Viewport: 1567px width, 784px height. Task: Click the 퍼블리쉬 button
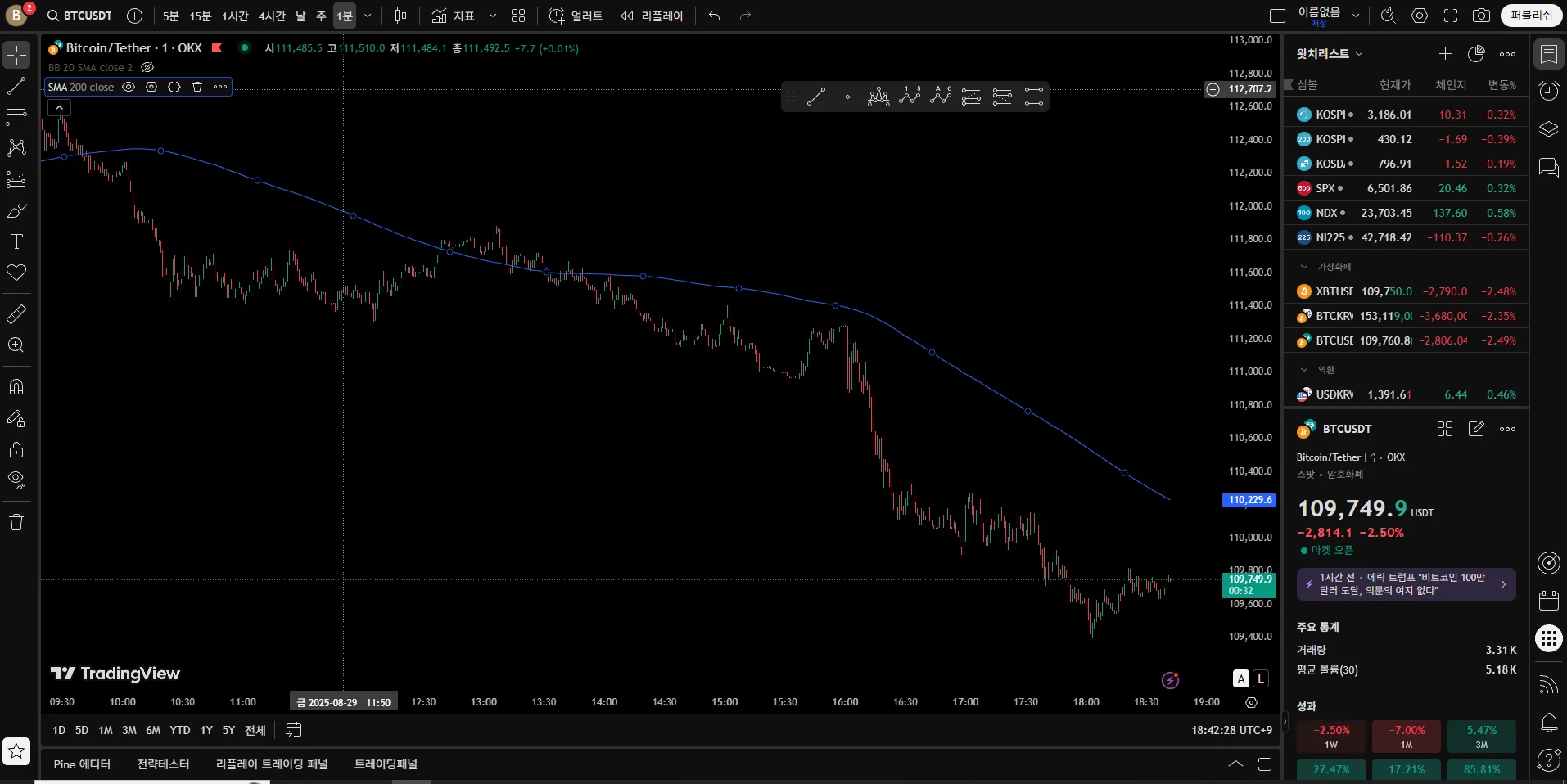tap(1531, 16)
